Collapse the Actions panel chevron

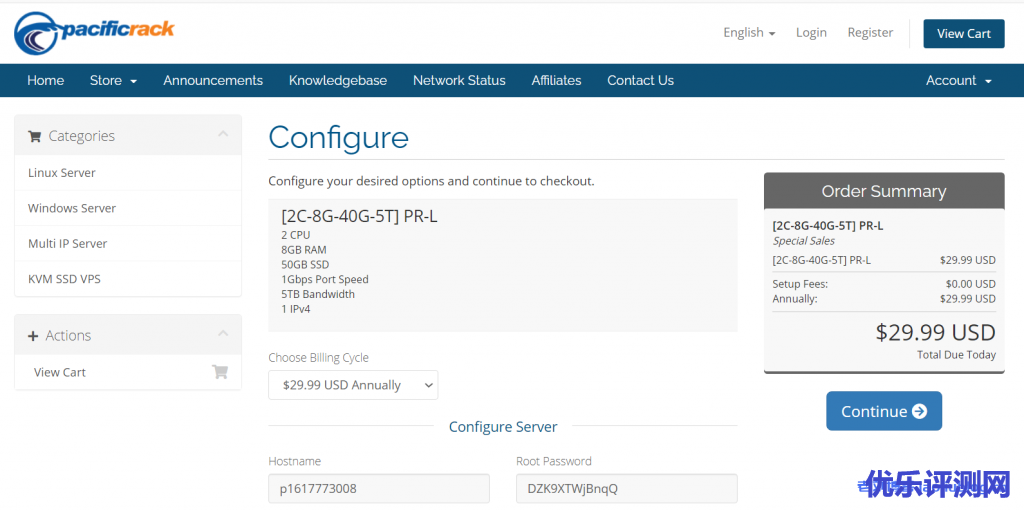point(222,335)
